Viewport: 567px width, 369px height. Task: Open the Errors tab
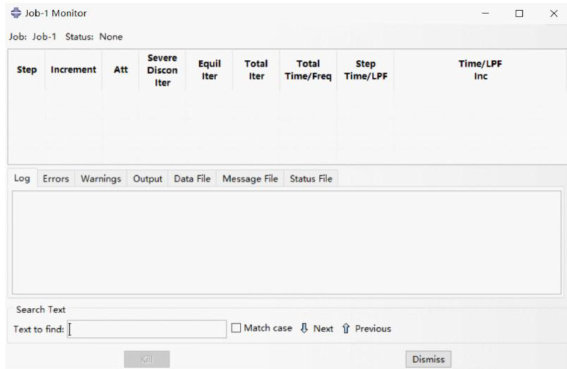click(56, 178)
